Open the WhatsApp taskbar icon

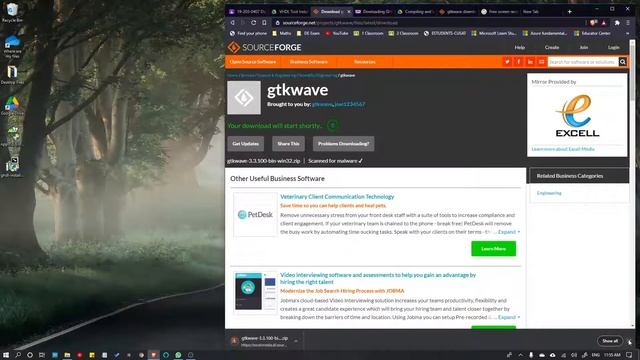[178, 355]
